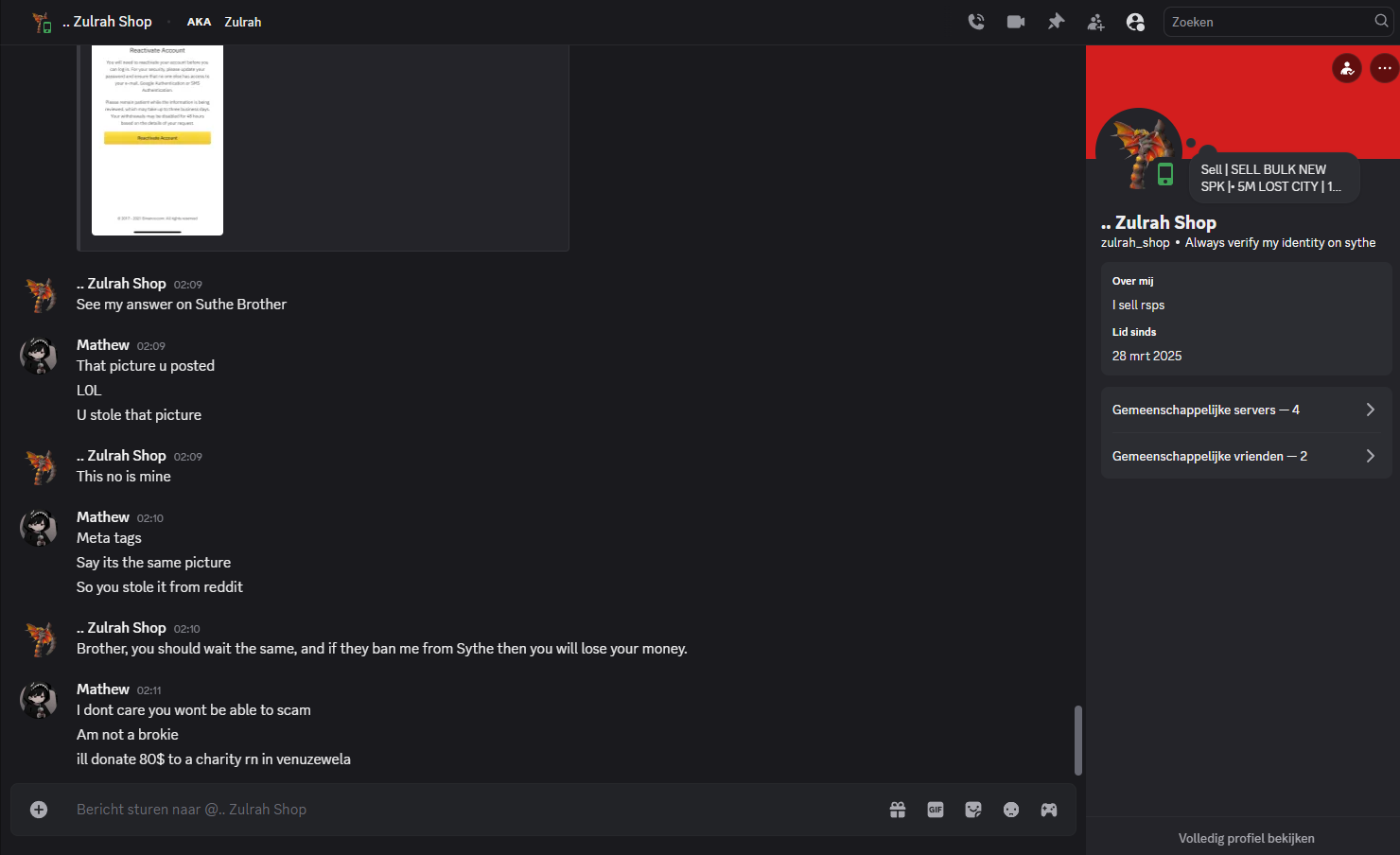This screenshot has height=855, width=1400.
Task: Open the more options menu on profile
Action: 1384,68
